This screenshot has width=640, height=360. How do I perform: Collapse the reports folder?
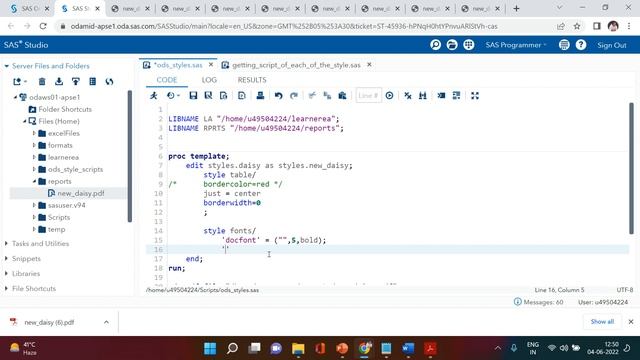pyautogui.click(x=34, y=181)
